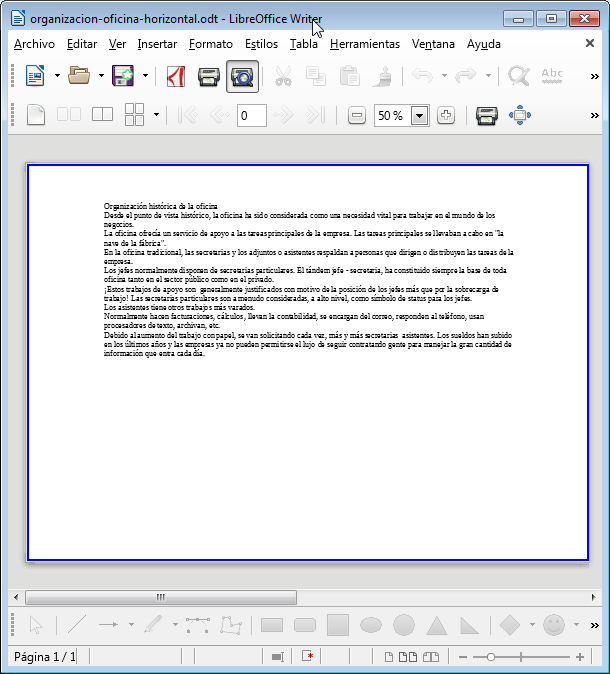
Task: Click Página 1 / 1 in status bar
Action: coord(45,657)
